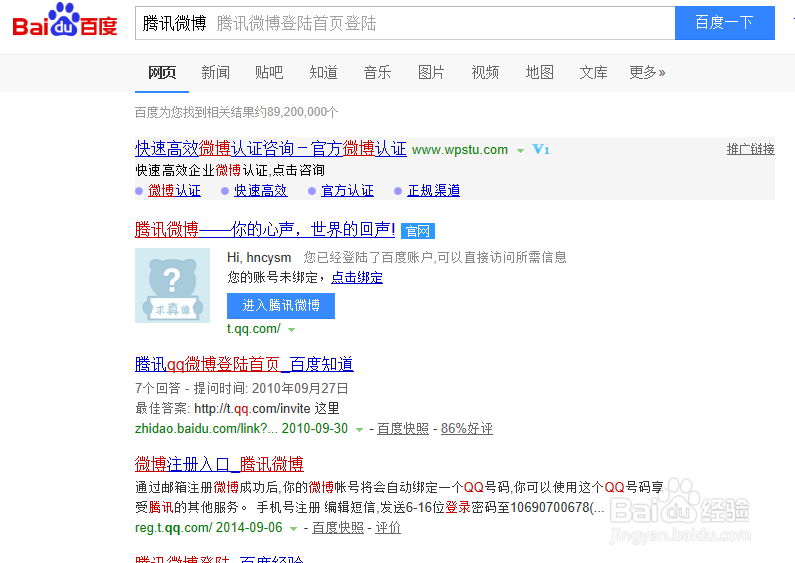Viewport: 795px width, 563px height.
Task: Click the Baidu logo
Action: point(65,20)
